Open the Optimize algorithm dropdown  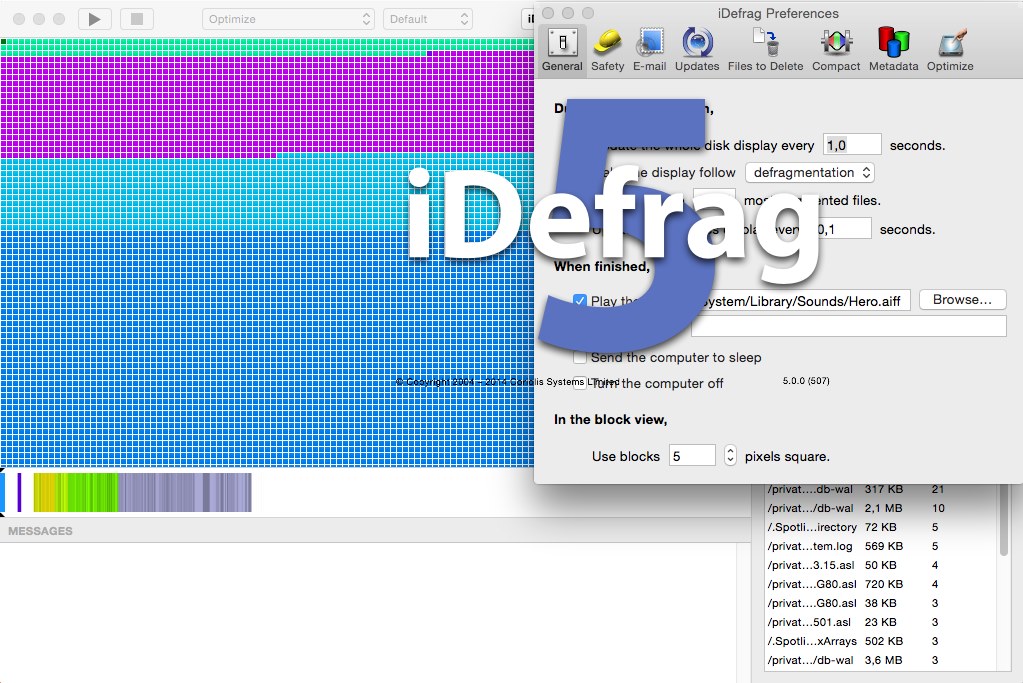tap(288, 19)
